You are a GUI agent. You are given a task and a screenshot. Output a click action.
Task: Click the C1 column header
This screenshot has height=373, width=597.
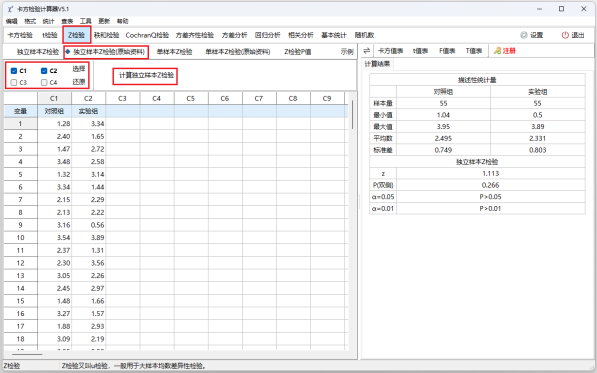pos(54,98)
